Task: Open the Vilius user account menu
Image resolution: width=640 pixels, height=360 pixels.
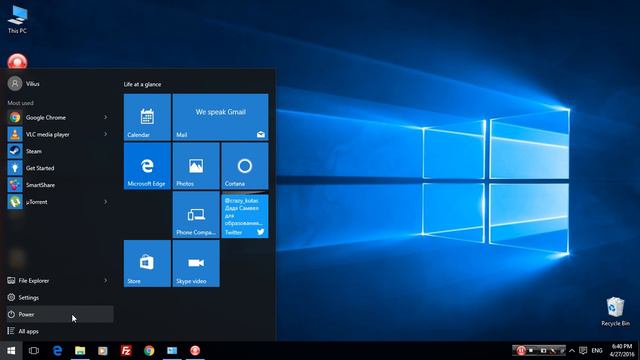Action: pyautogui.click(x=24, y=84)
